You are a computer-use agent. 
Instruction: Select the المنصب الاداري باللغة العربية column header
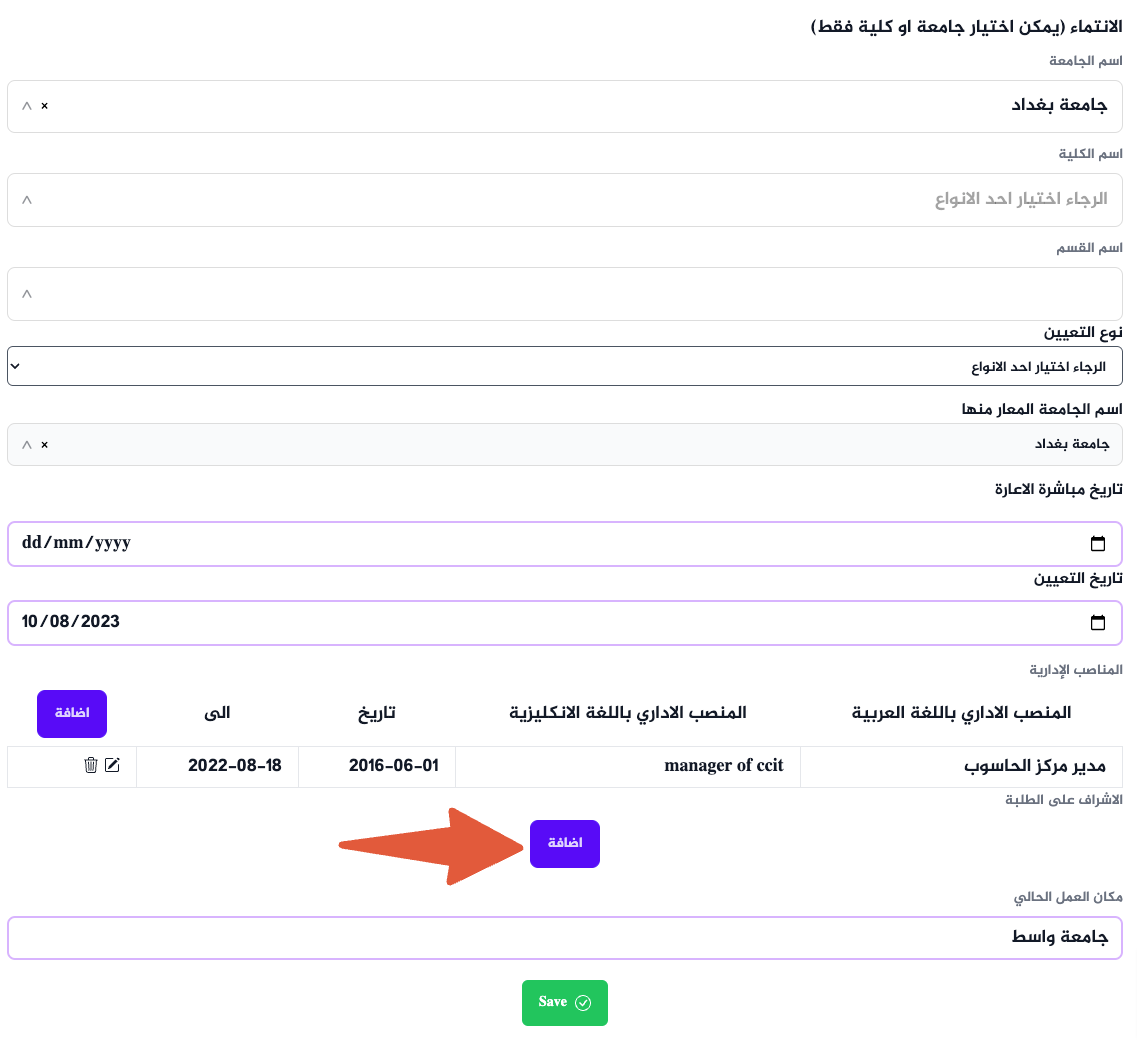pyautogui.click(x=962, y=713)
